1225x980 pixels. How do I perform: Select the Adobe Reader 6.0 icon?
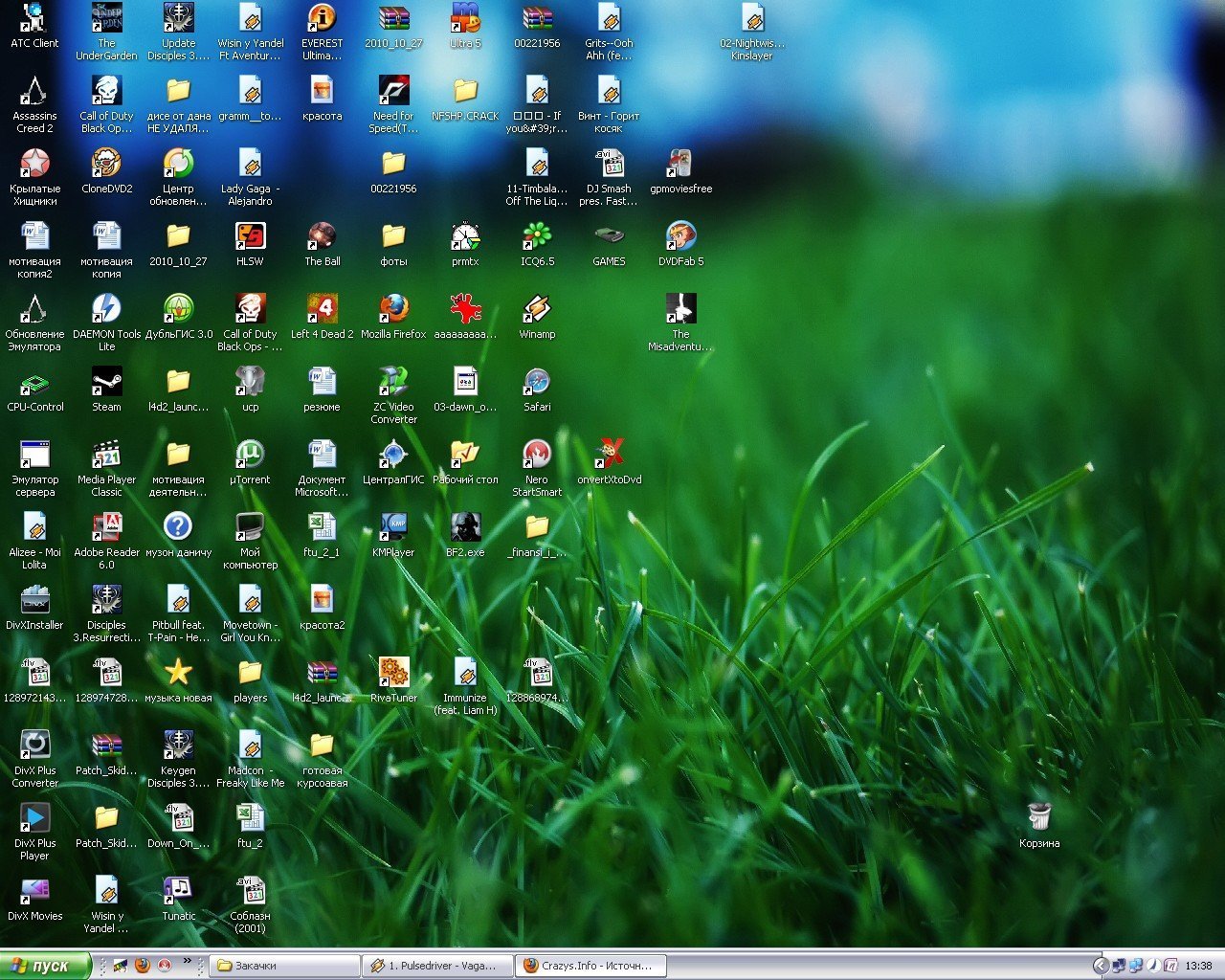106,527
